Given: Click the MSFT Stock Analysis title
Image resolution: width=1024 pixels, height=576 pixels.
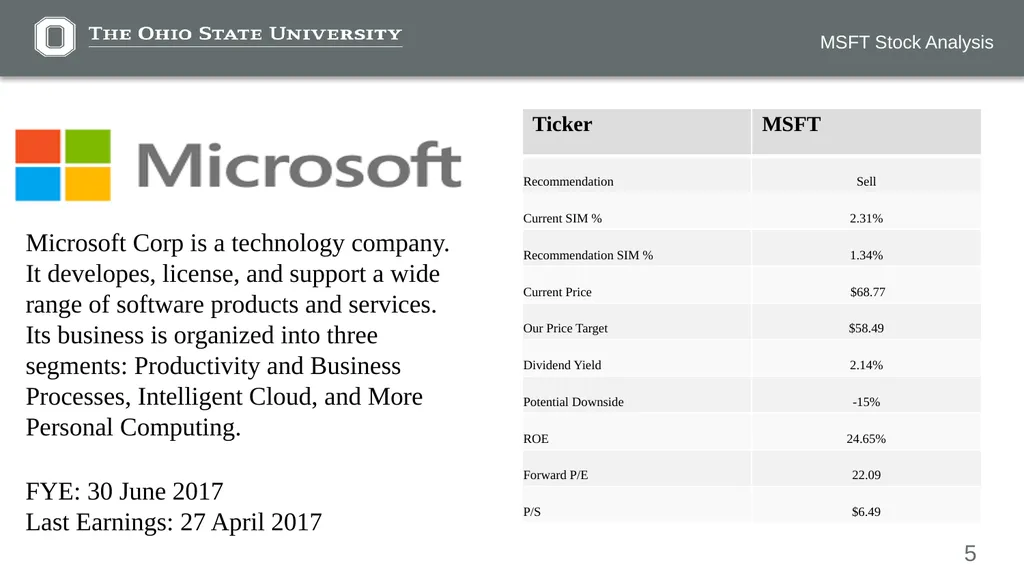Looking at the screenshot, I should tap(906, 42).
